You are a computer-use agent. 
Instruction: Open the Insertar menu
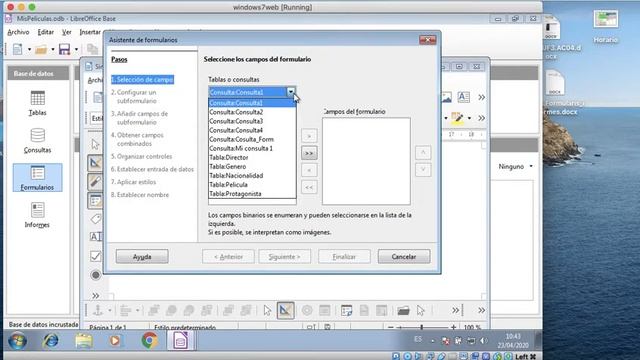pyautogui.click(x=90, y=32)
